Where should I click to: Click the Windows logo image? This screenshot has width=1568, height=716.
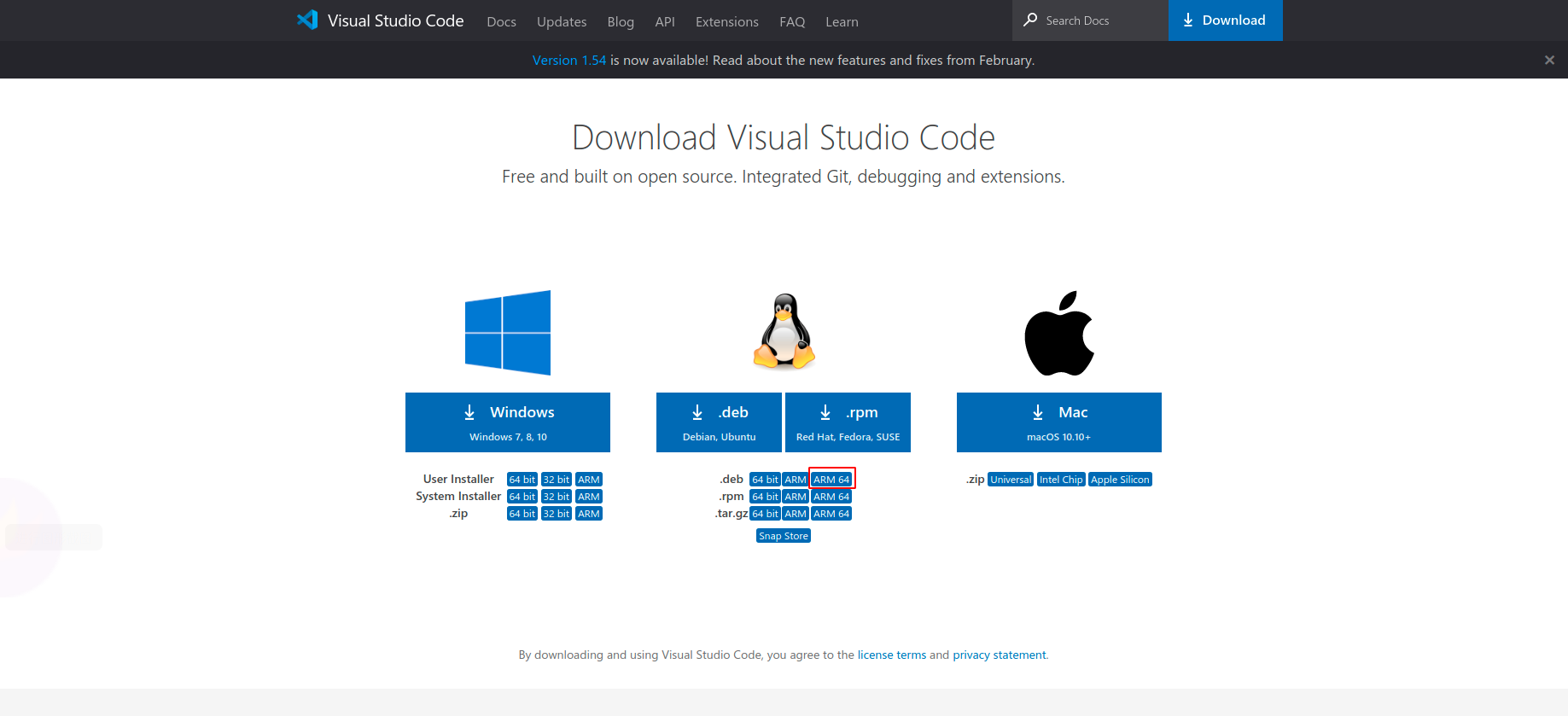click(508, 333)
